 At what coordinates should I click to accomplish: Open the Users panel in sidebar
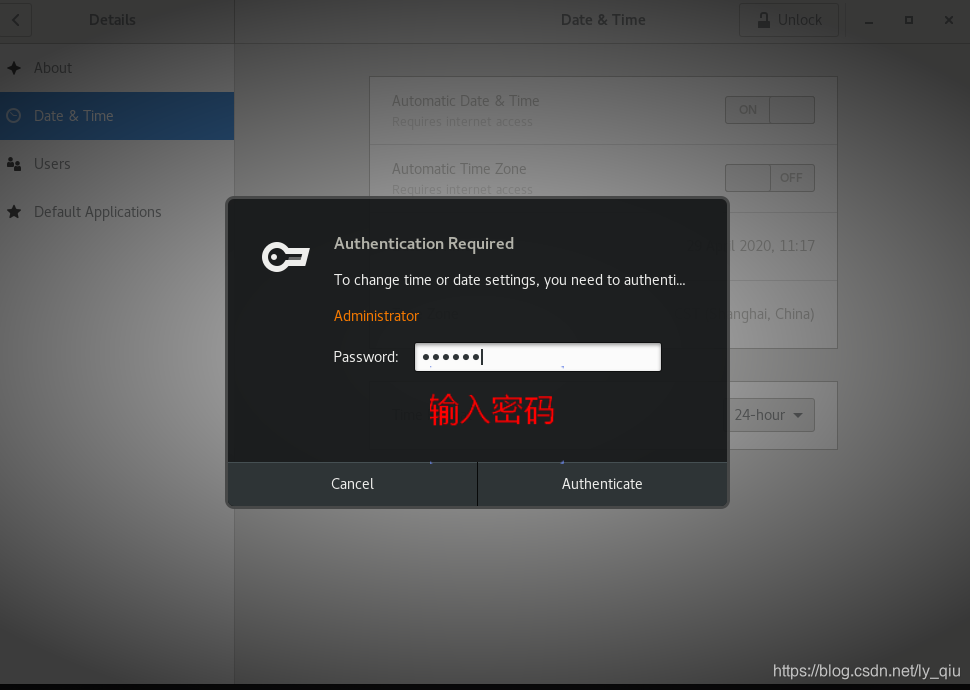pos(117,164)
